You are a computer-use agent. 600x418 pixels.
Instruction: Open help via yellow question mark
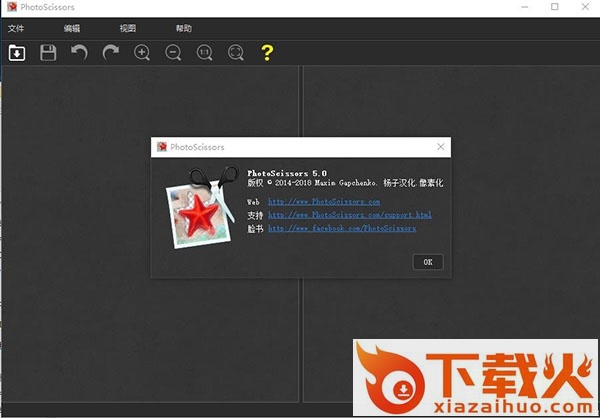267,52
